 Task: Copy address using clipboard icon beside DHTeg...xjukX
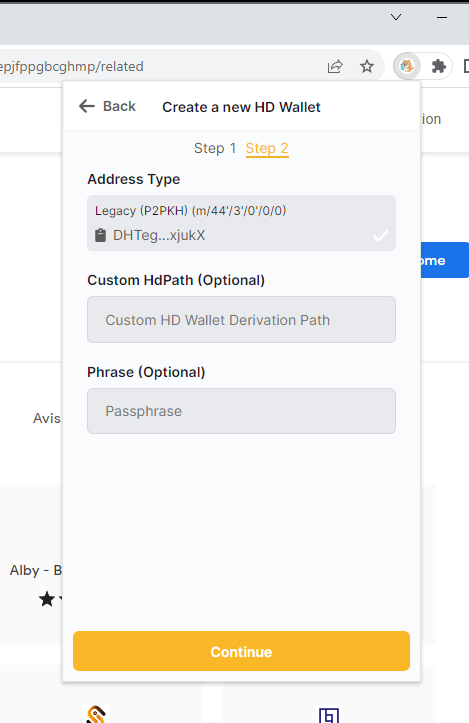(x=100, y=235)
